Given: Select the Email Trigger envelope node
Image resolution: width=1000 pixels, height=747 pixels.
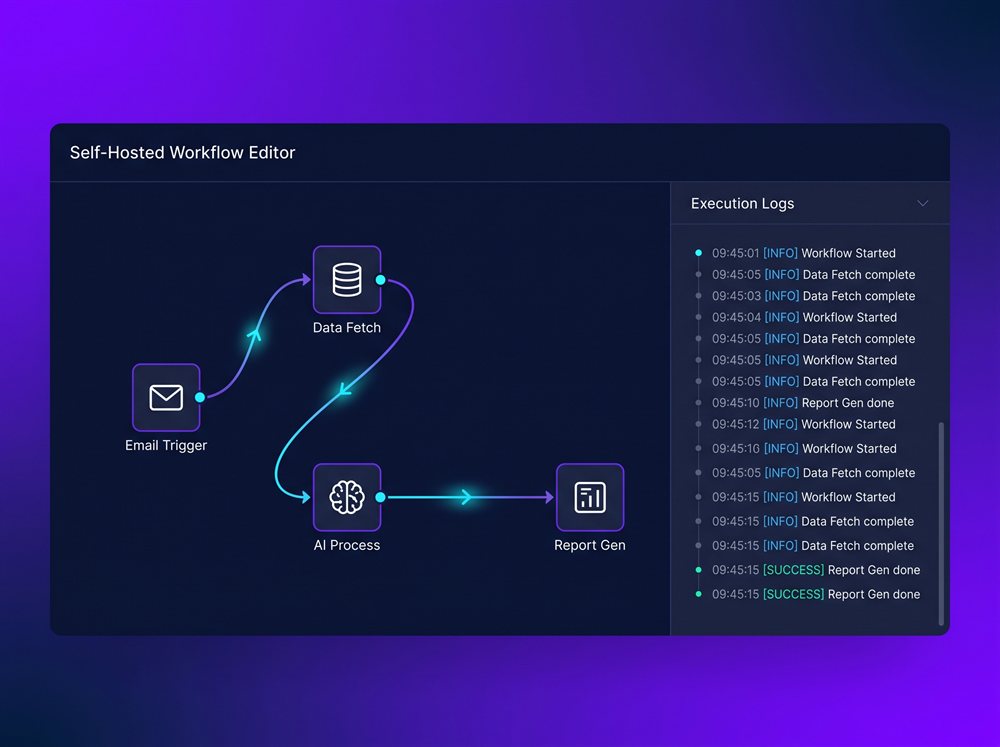Looking at the screenshot, I should tap(166, 397).
